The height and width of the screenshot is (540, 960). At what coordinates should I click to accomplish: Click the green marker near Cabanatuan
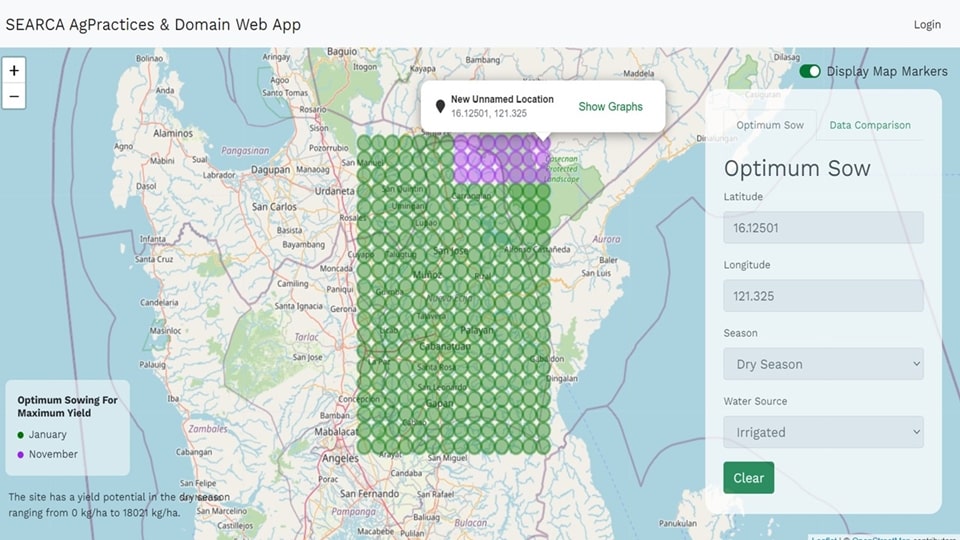pyautogui.click(x=436, y=347)
